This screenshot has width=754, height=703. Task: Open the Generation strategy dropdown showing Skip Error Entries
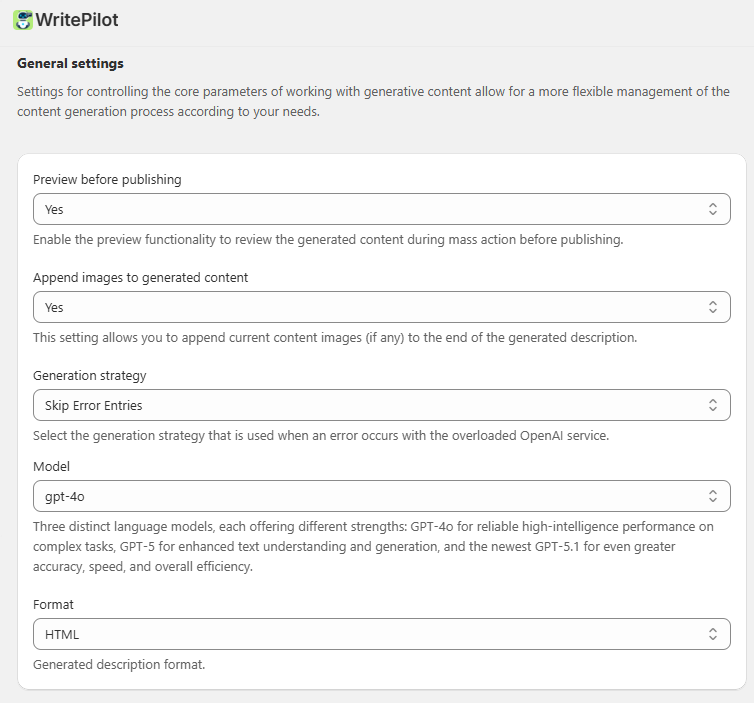point(370,405)
